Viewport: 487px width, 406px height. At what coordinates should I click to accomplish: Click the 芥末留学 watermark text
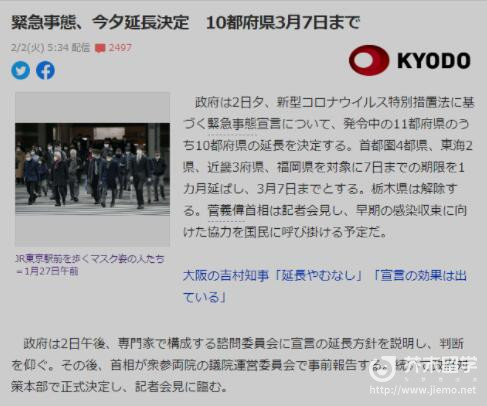(x=438, y=366)
